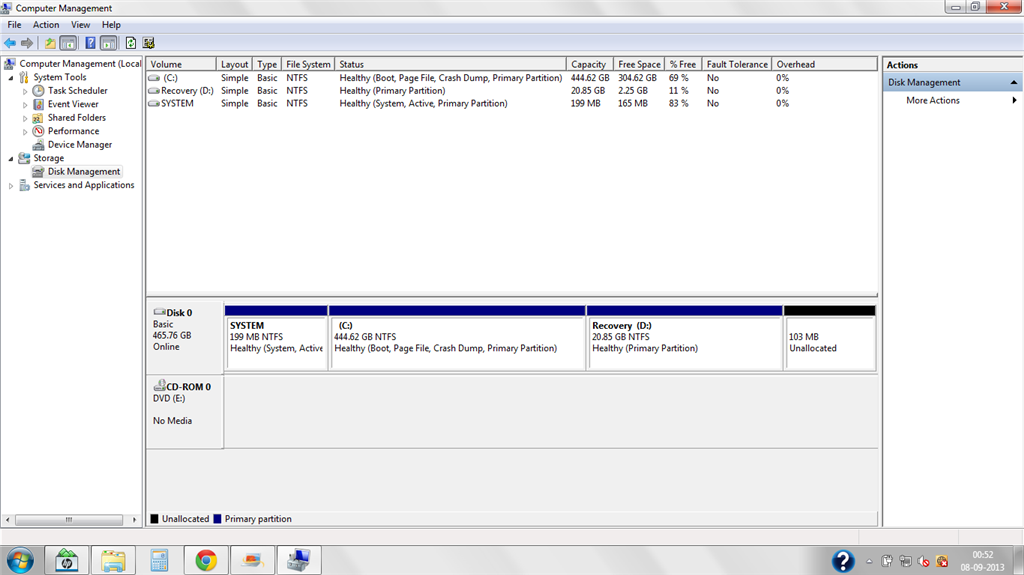Select Performance gauge icon in tree
Viewport: 1024px width, 575px height.
(x=39, y=131)
